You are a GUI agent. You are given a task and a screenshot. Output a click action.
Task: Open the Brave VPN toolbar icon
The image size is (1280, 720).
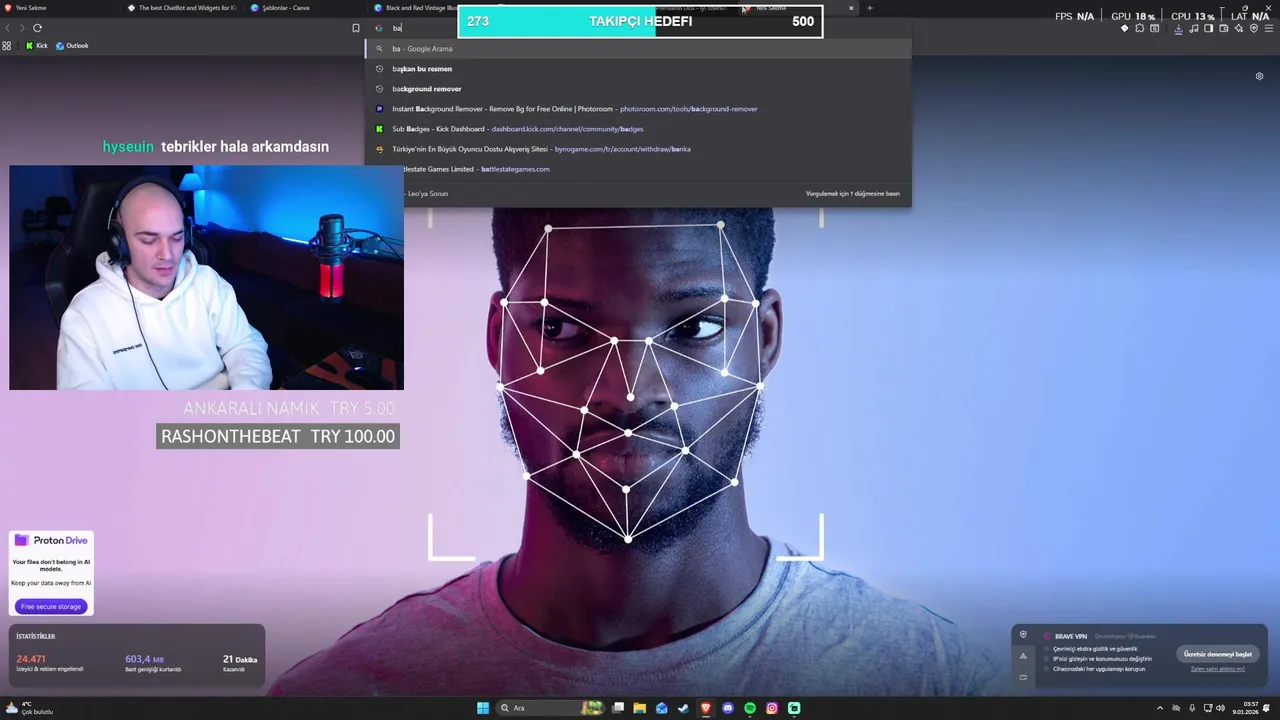pyautogui.click(x=1253, y=28)
